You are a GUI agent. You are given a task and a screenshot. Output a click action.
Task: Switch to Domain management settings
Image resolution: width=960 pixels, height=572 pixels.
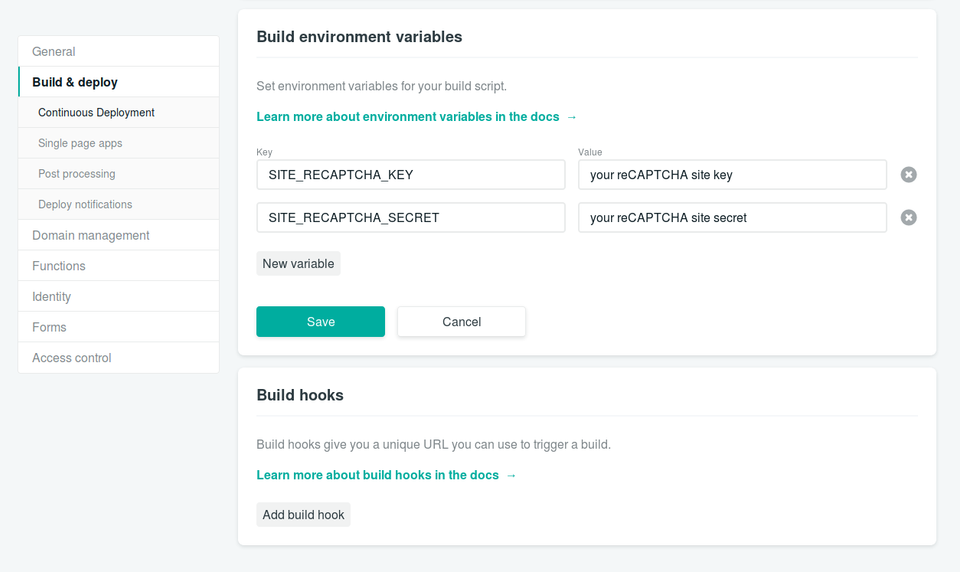[x=91, y=236]
